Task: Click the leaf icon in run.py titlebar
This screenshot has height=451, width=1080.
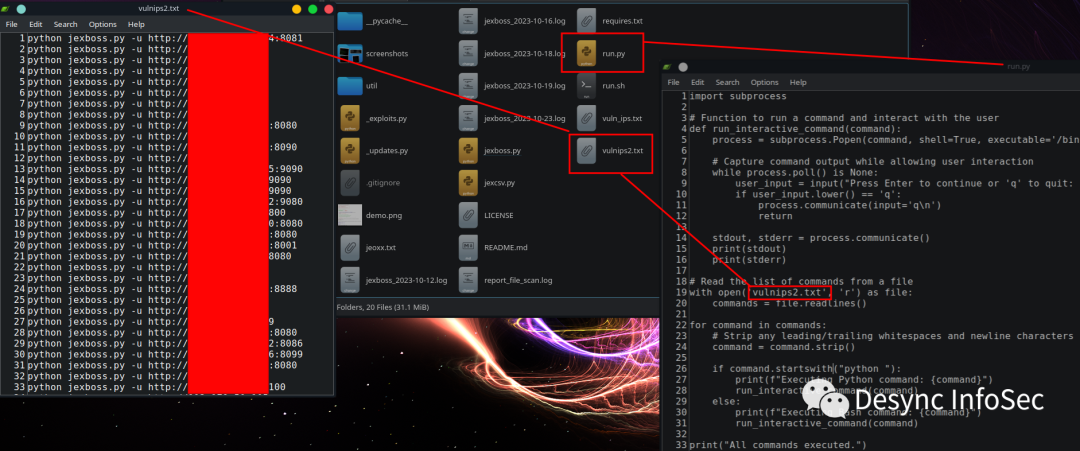Action: click(x=667, y=67)
